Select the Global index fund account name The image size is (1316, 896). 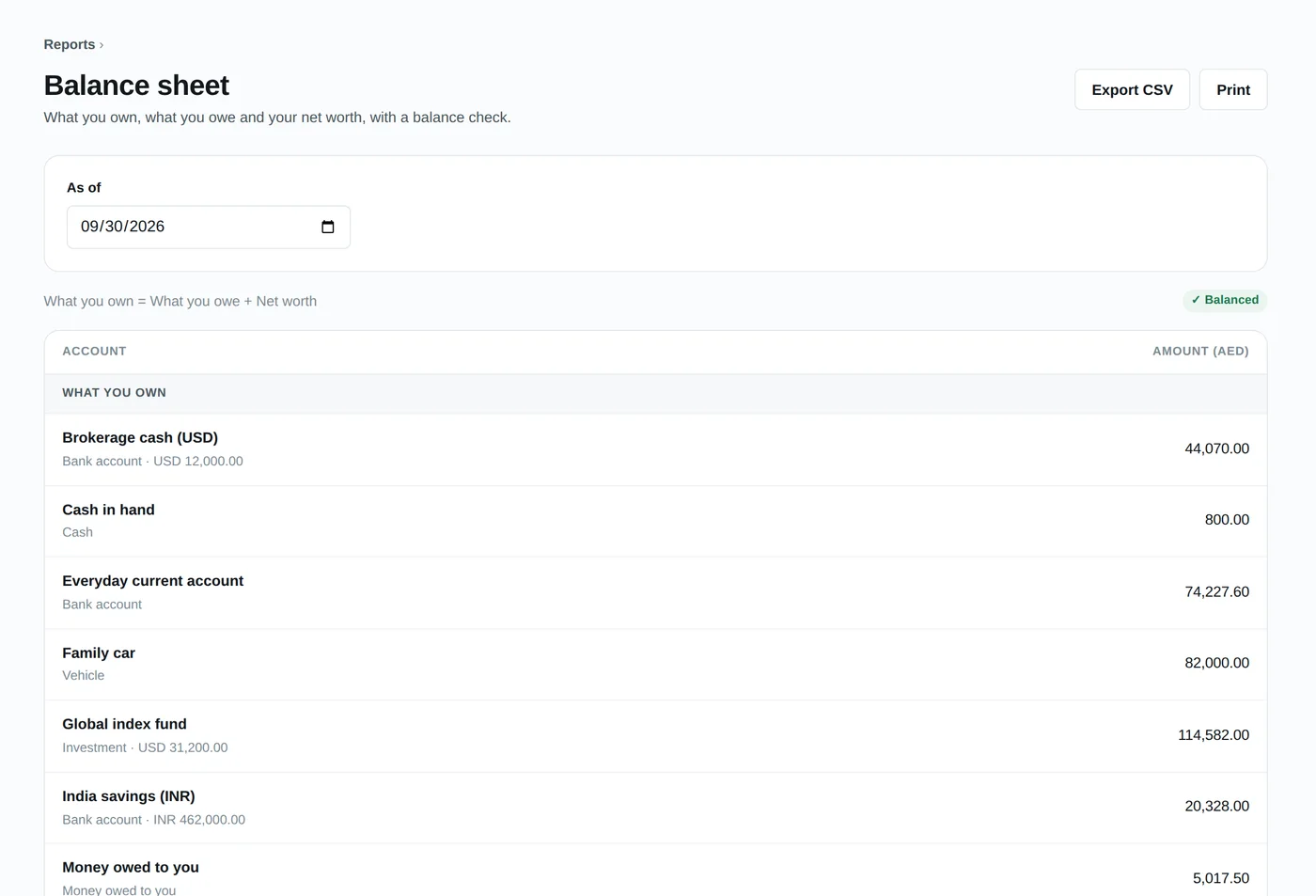pyautogui.click(x=124, y=724)
